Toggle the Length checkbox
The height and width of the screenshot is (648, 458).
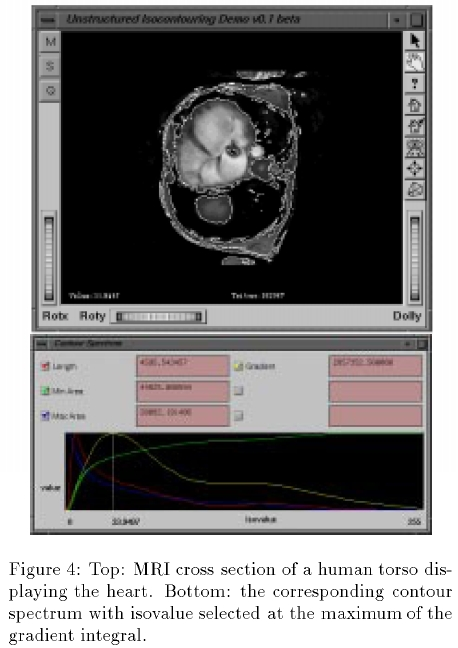(x=45, y=366)
